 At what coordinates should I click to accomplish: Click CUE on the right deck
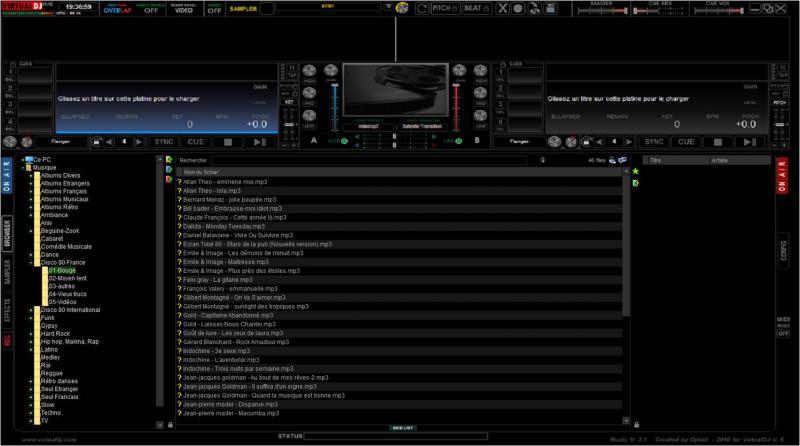click(x=686, y=142)
